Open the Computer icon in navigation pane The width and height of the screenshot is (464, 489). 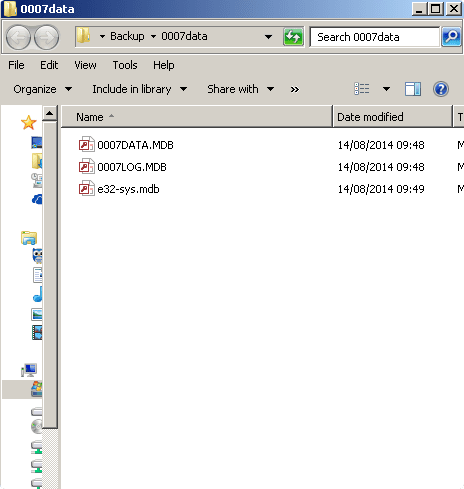point(29,370)
